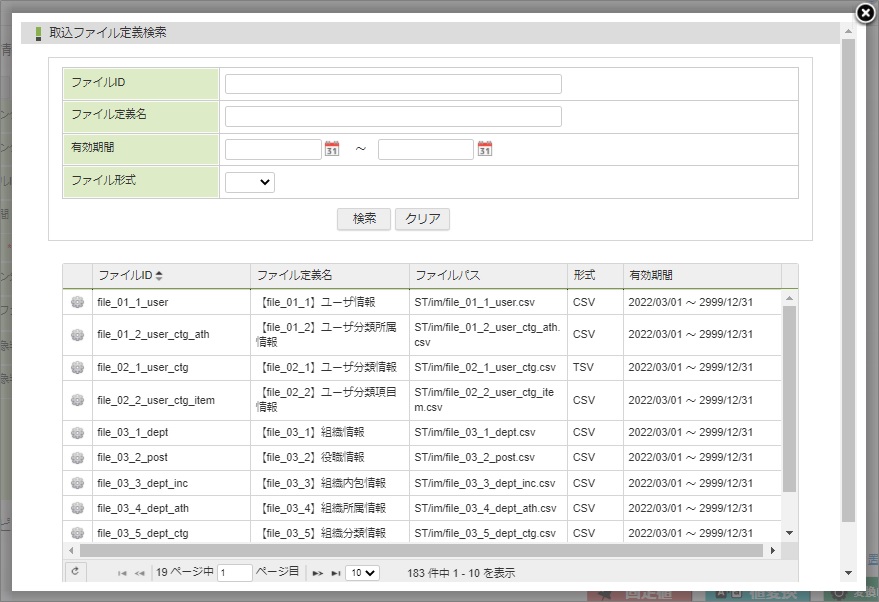This screenshot has height=602, width=879.
Task: Select gear icon for file_03_2_post row
Action: click(77, 458)
